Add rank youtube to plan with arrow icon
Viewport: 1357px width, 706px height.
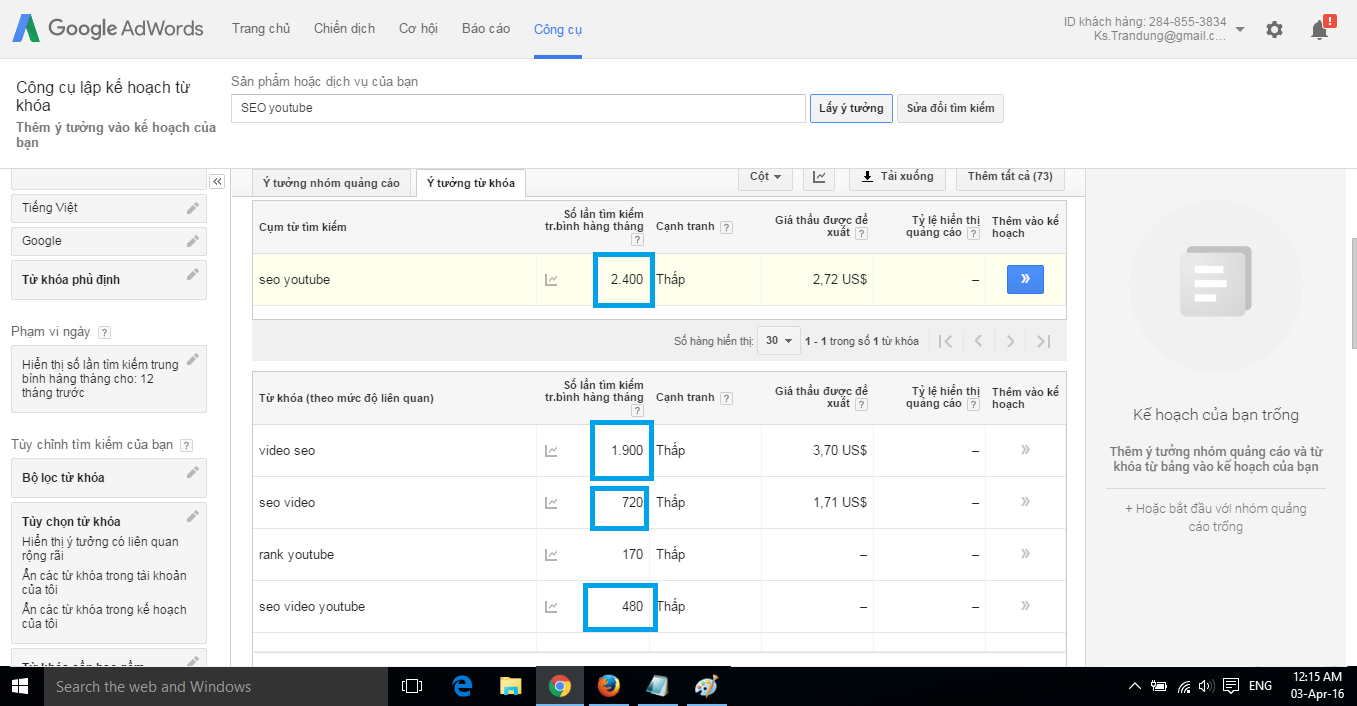[x=1025, y=554]
